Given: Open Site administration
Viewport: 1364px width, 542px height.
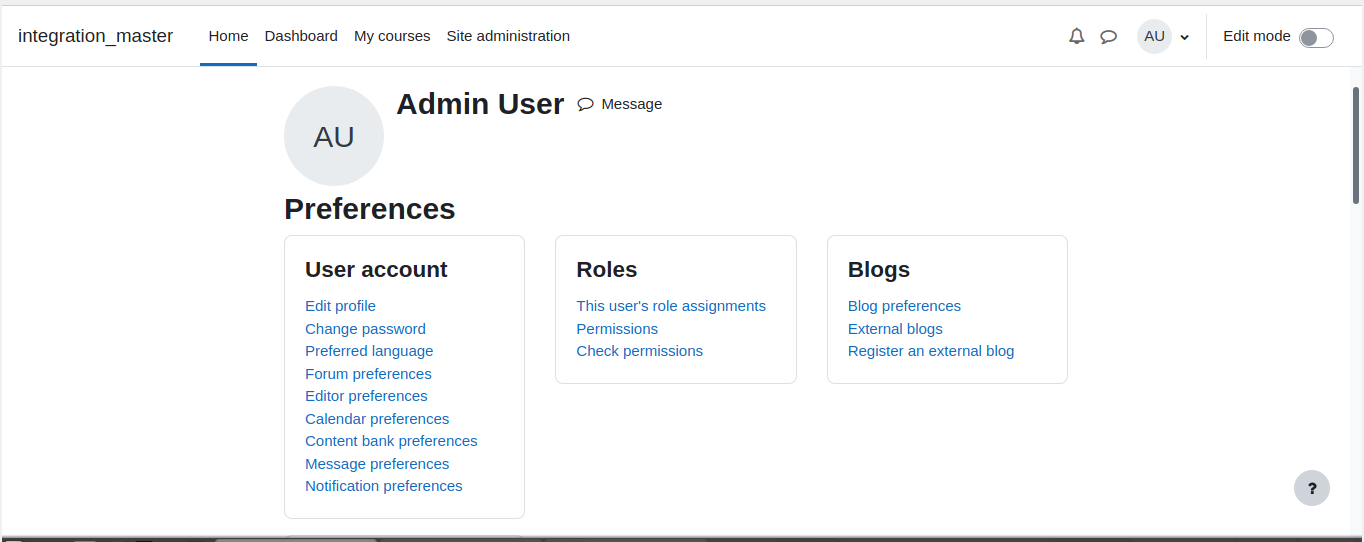Looking at the screenshot, I should pyautogui.click(x=508, y=36).
